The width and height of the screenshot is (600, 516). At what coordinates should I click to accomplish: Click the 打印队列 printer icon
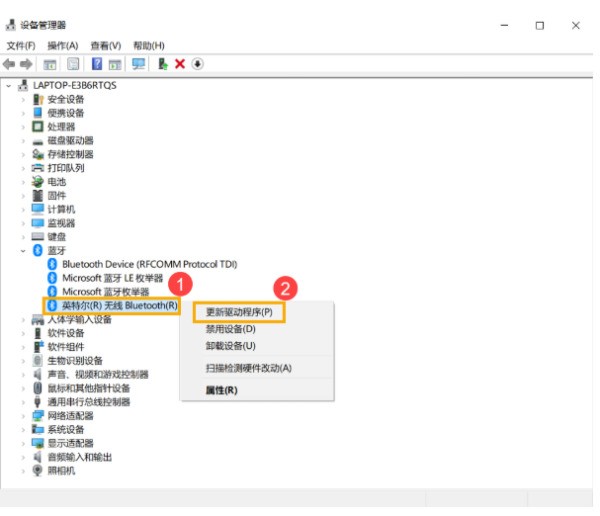coord(38,168)
